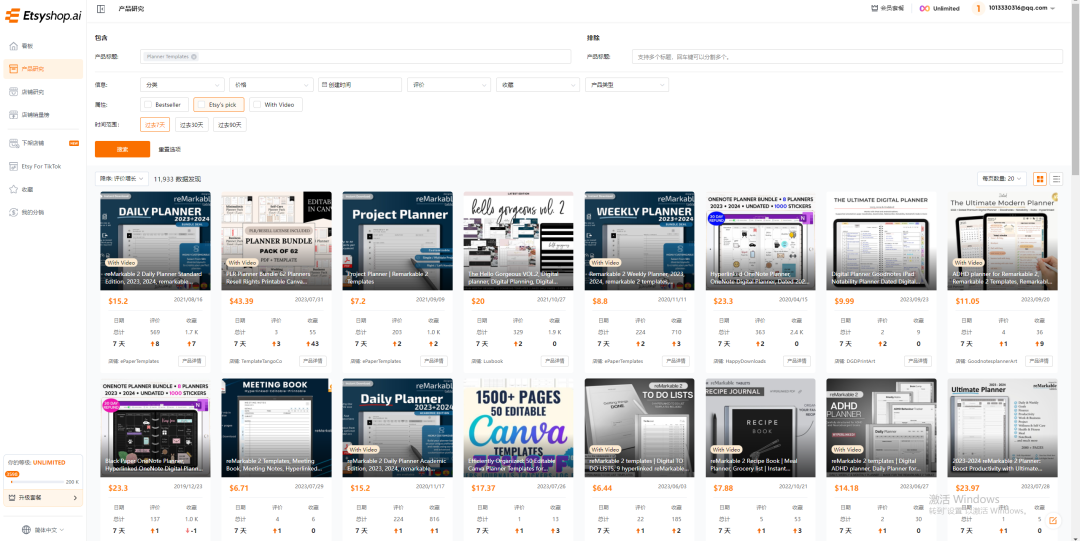Click the star 收藏 favorites icon in sidebar
Image resolution: width=1080 pixels, height=541 pixels.
(14, 189)
